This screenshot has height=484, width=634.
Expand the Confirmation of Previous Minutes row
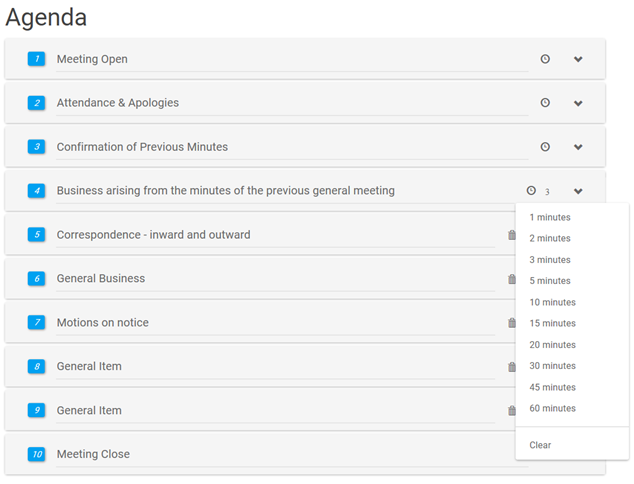click(x=578, y=147)
